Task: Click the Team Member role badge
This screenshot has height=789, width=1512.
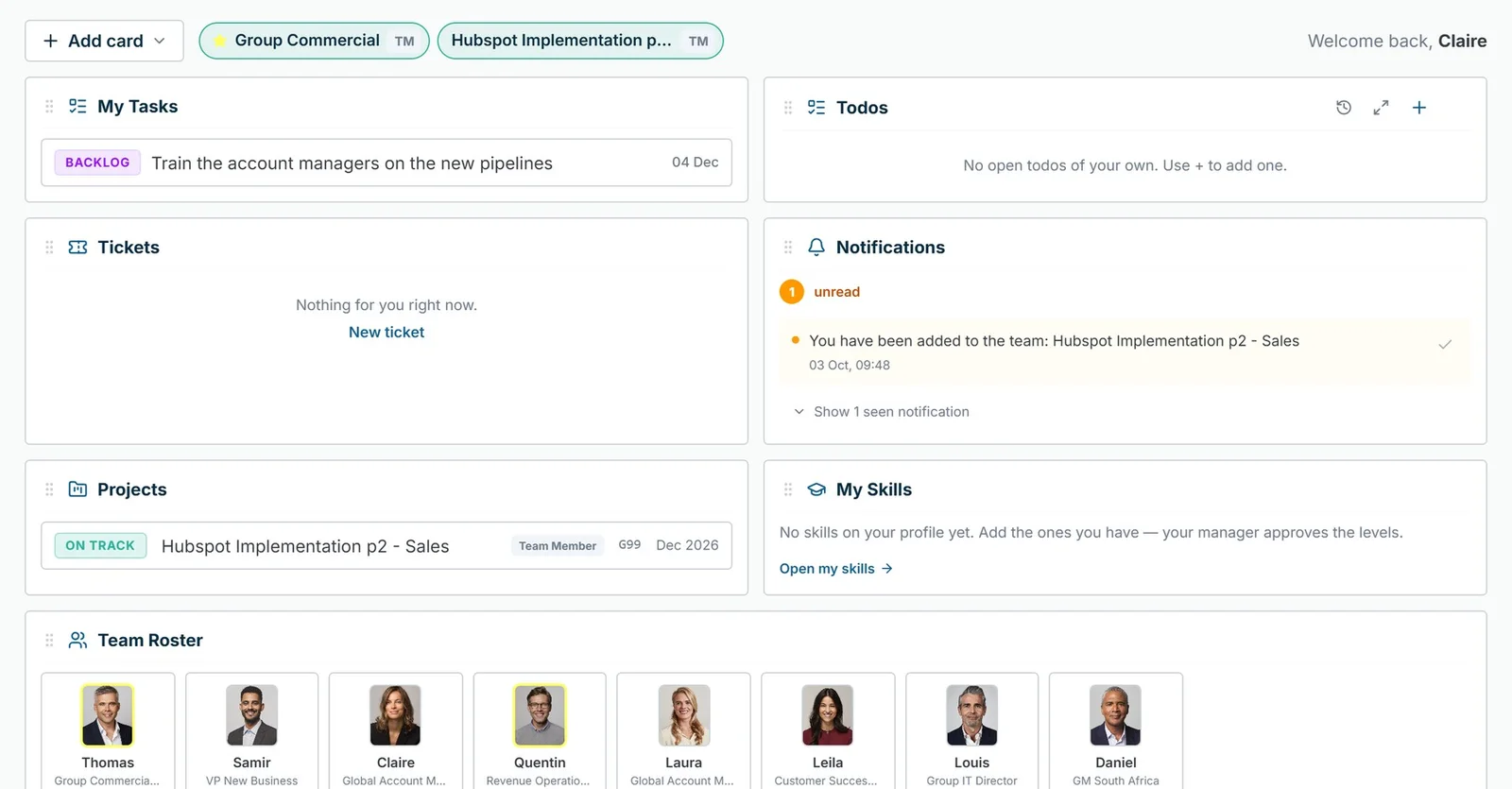Action: [x=558, y=546]
